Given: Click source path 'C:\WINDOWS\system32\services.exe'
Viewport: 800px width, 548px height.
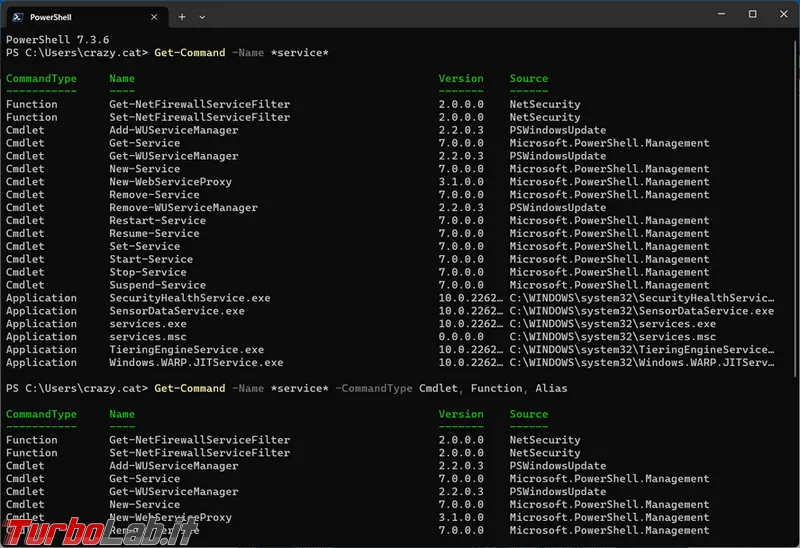Looking at the screenshot, I should tap(612, 323).
